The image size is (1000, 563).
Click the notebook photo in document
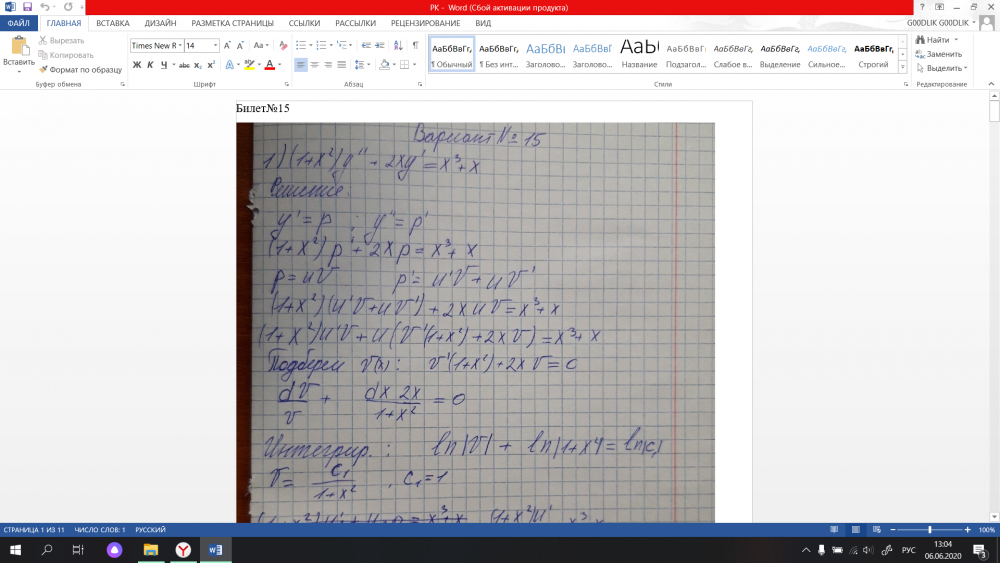coord(475,323)
